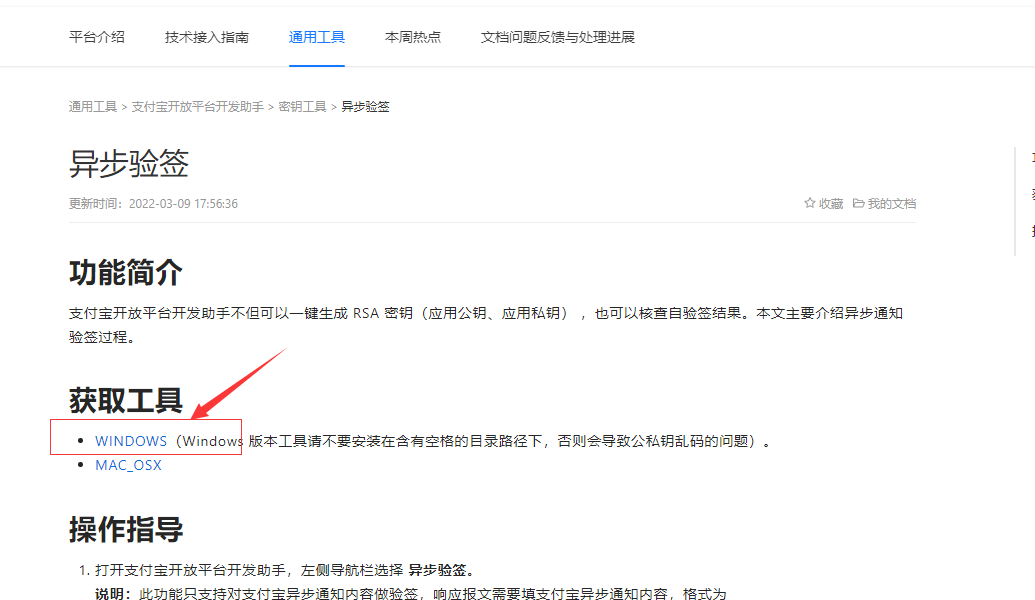Download the MAC_OSX tool link
This screenshot has height=600, width=1035.
(128, 465)
